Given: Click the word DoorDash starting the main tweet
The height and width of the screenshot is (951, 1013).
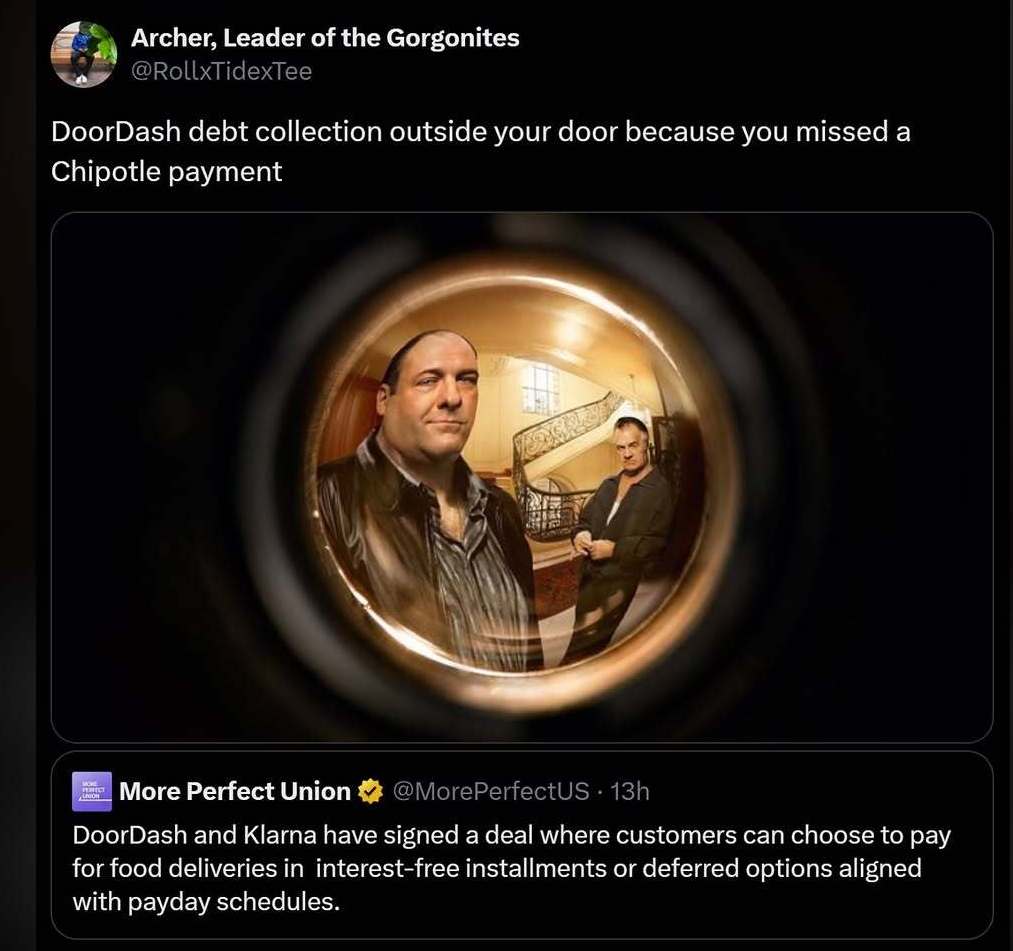Looking at the screenshot, I should 116,132.
